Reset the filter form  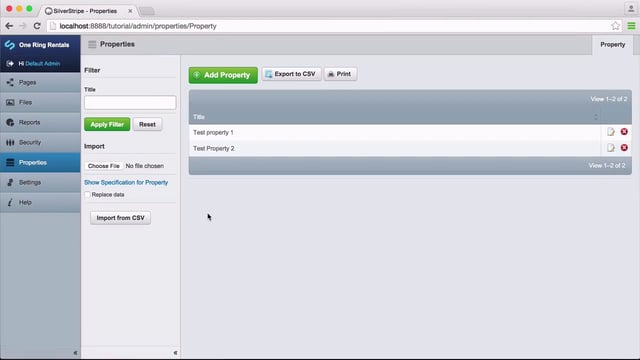point(147,124)
